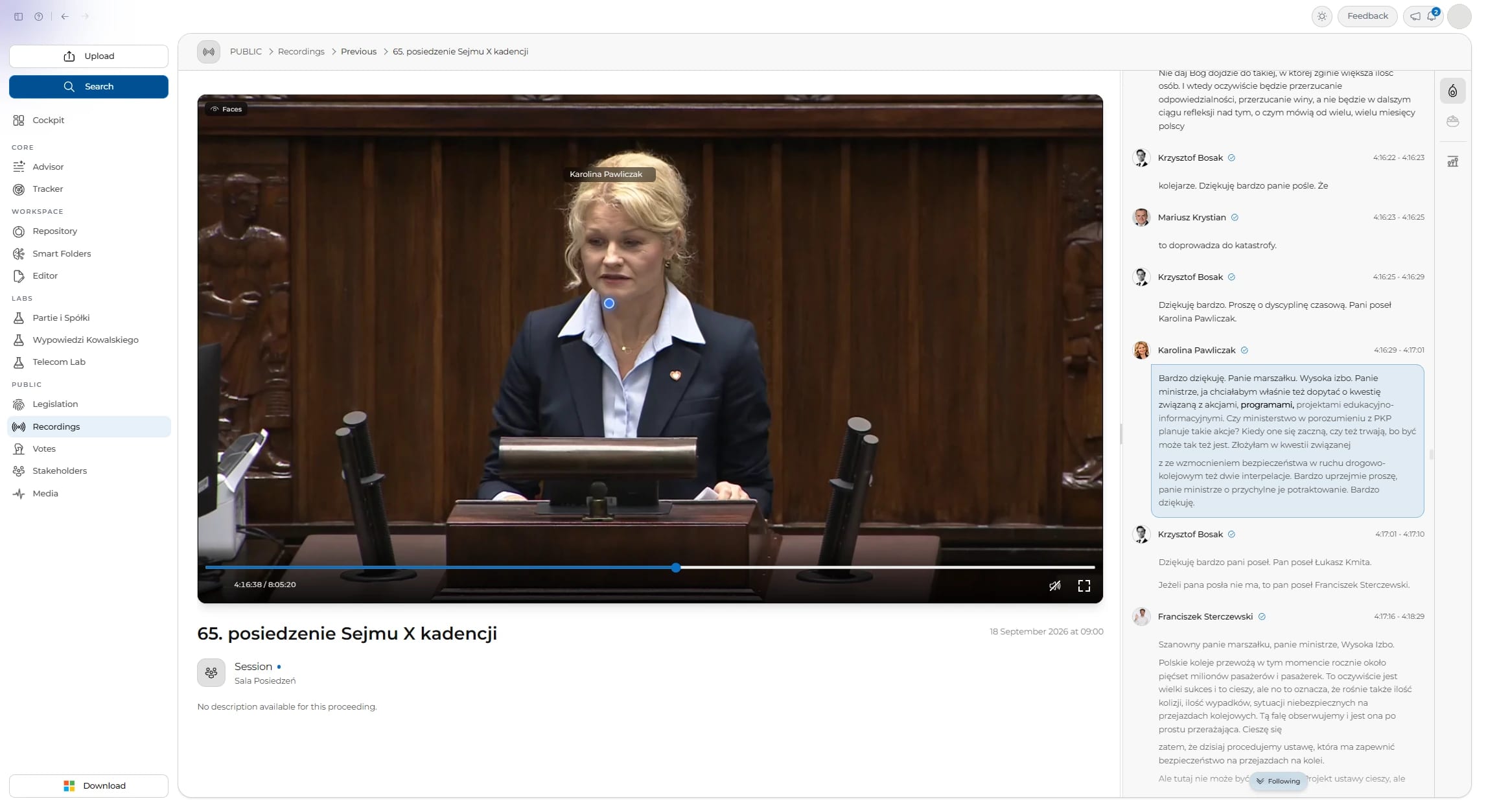1486x812 pixels.
Task: Open Media in the sidebar
Action: tap(89, 494)
